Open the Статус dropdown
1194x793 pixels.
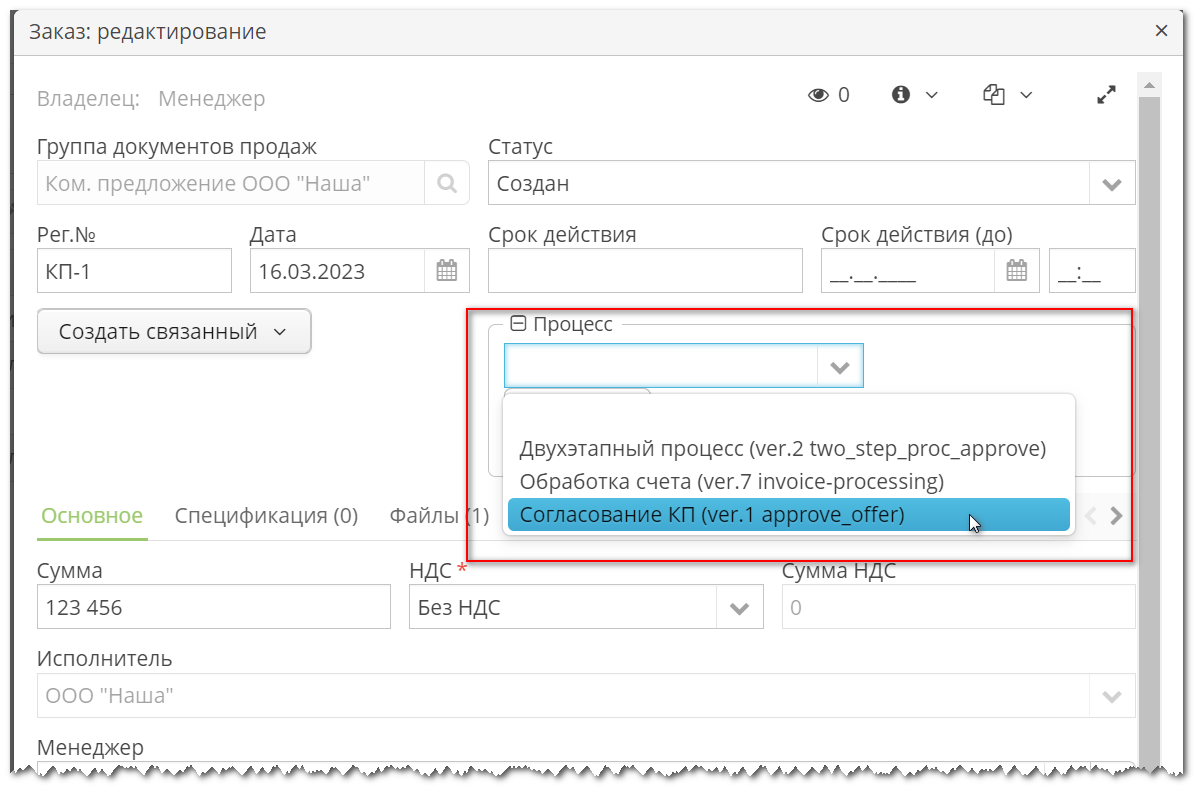(1112, 183)
